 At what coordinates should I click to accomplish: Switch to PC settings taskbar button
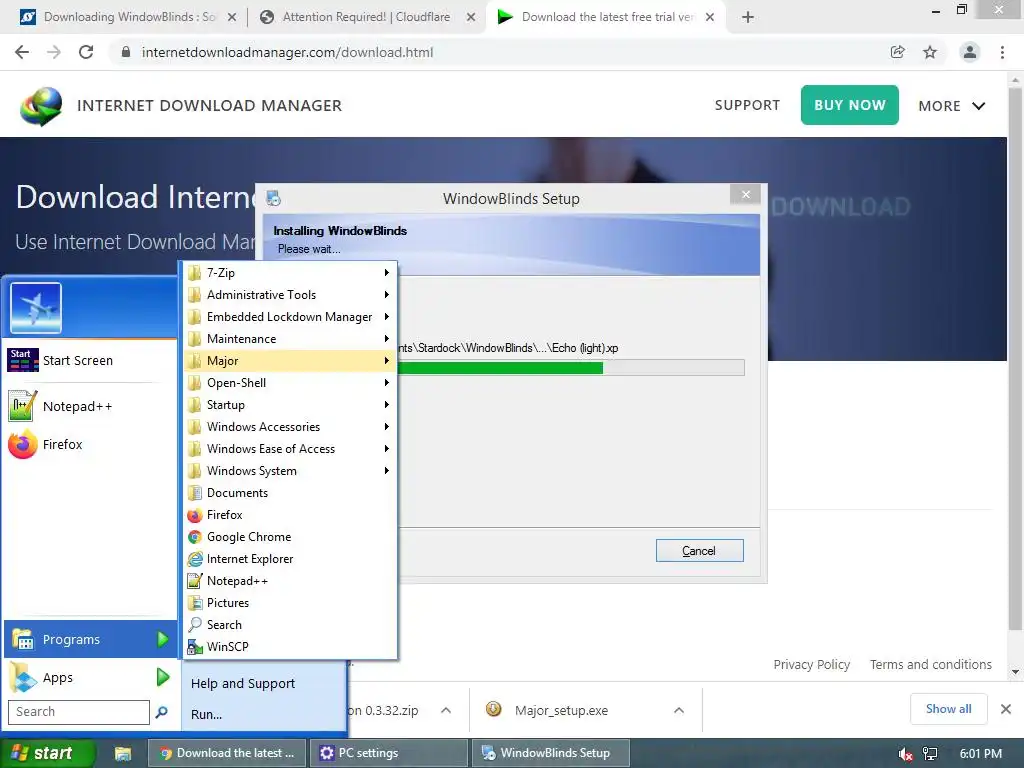click(x=389, y=753)
